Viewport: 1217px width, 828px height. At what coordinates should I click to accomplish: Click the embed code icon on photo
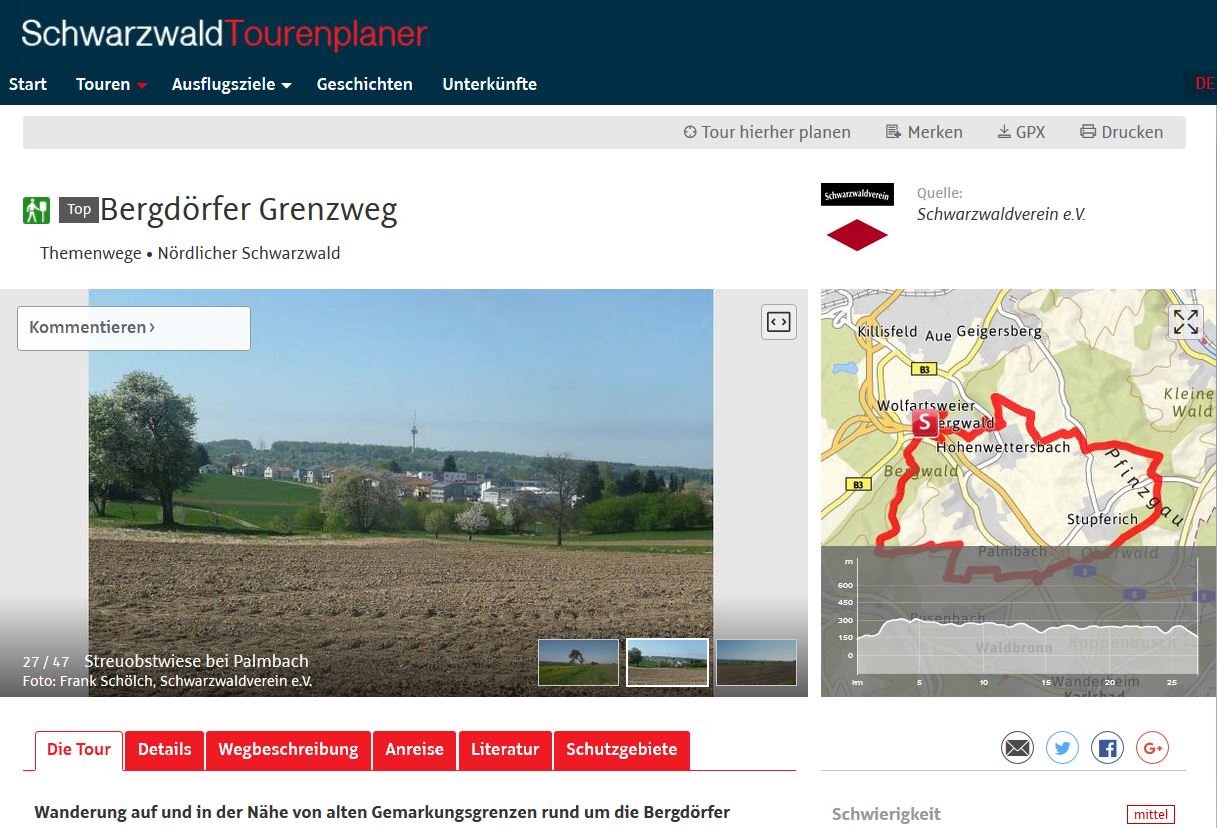779,322
